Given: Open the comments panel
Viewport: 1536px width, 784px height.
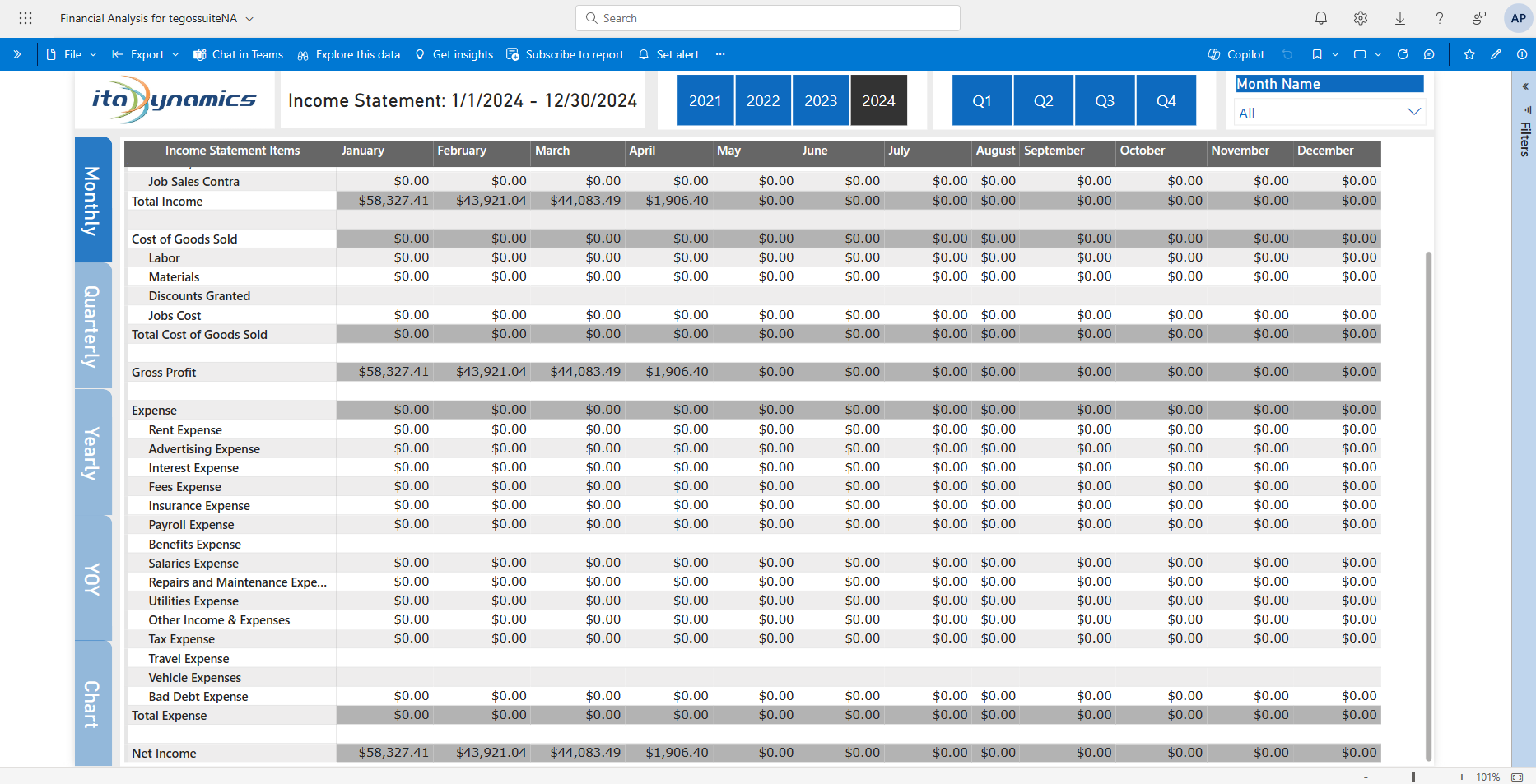Looking at the screenshot, I should (x=1430, y=54).
